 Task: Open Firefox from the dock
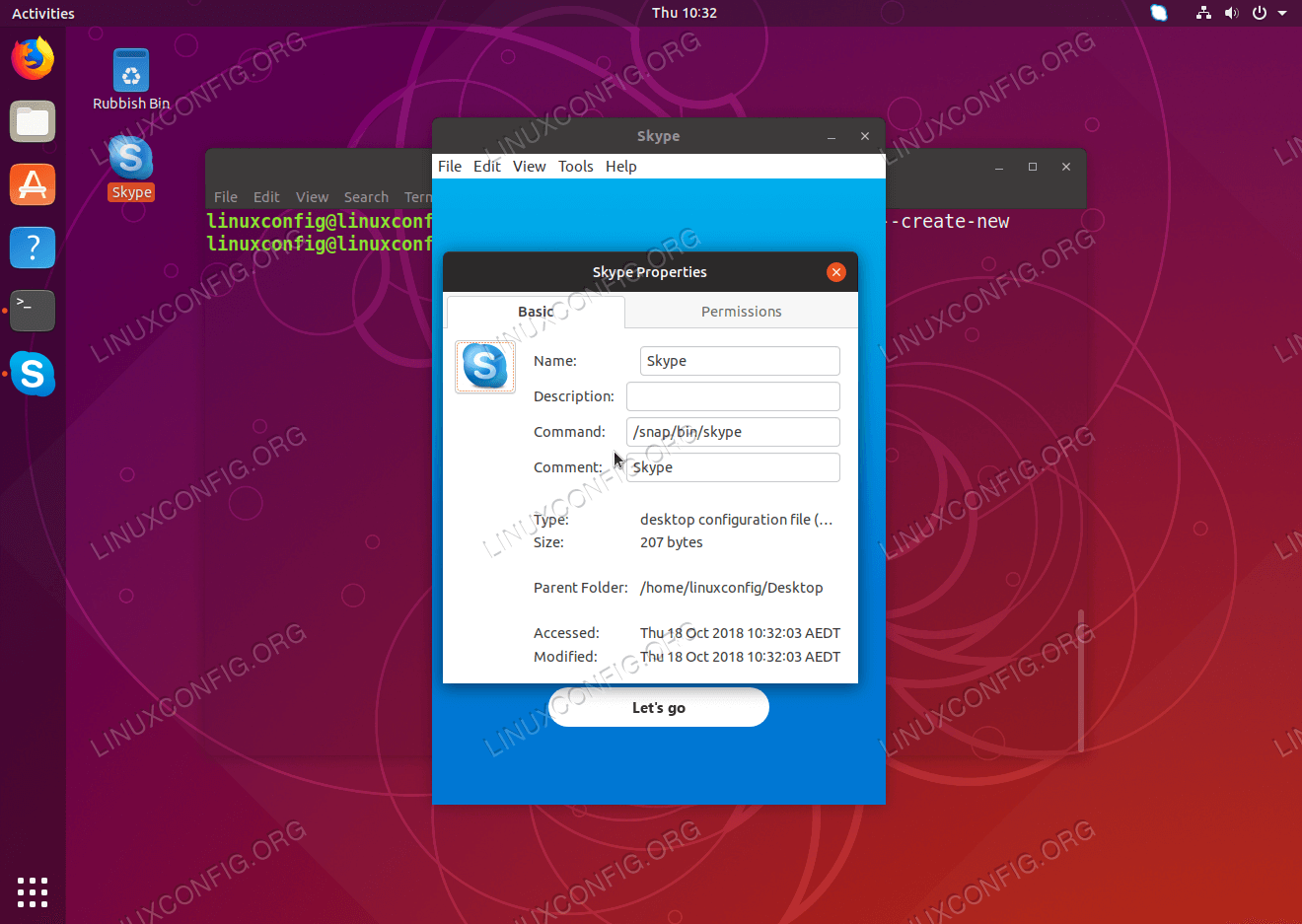click(x=33, y=58)
